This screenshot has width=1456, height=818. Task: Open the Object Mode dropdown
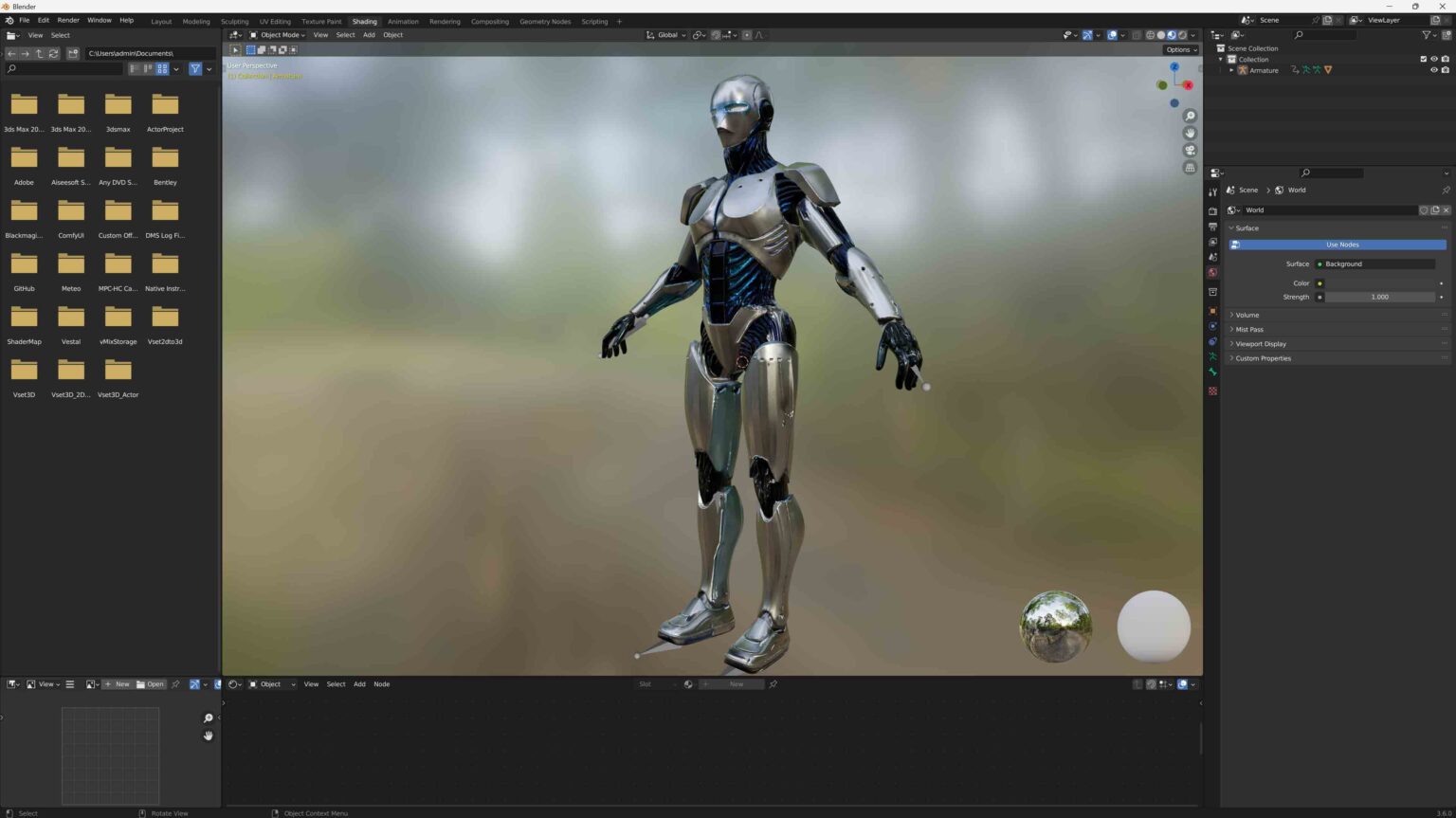point(279,35)
